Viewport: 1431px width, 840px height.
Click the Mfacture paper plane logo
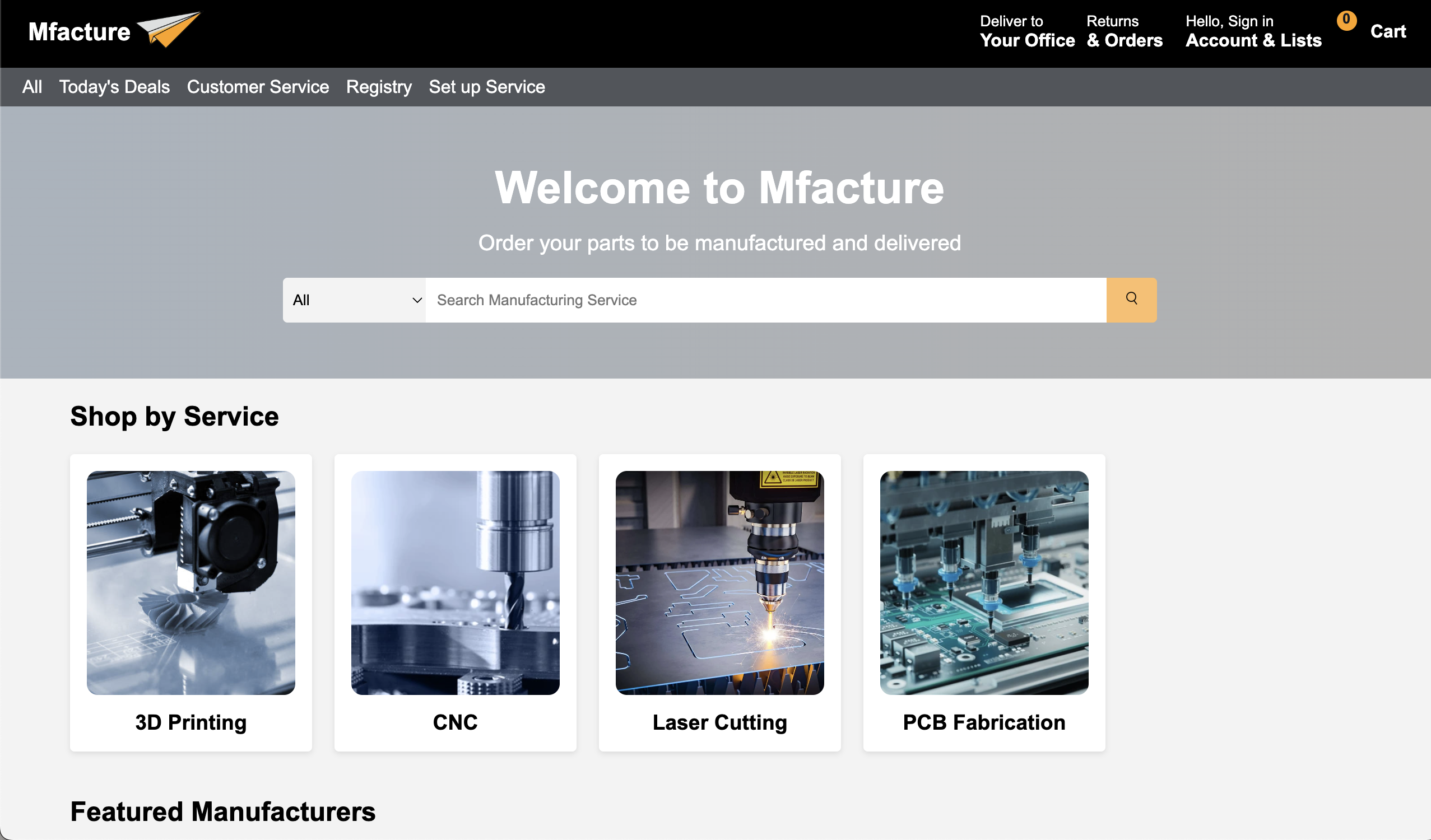(169, 30)
